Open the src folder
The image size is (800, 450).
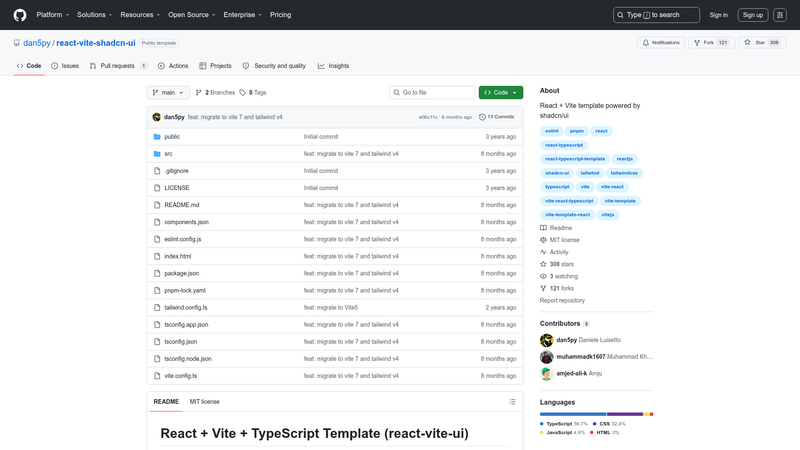tap(168, 154)
